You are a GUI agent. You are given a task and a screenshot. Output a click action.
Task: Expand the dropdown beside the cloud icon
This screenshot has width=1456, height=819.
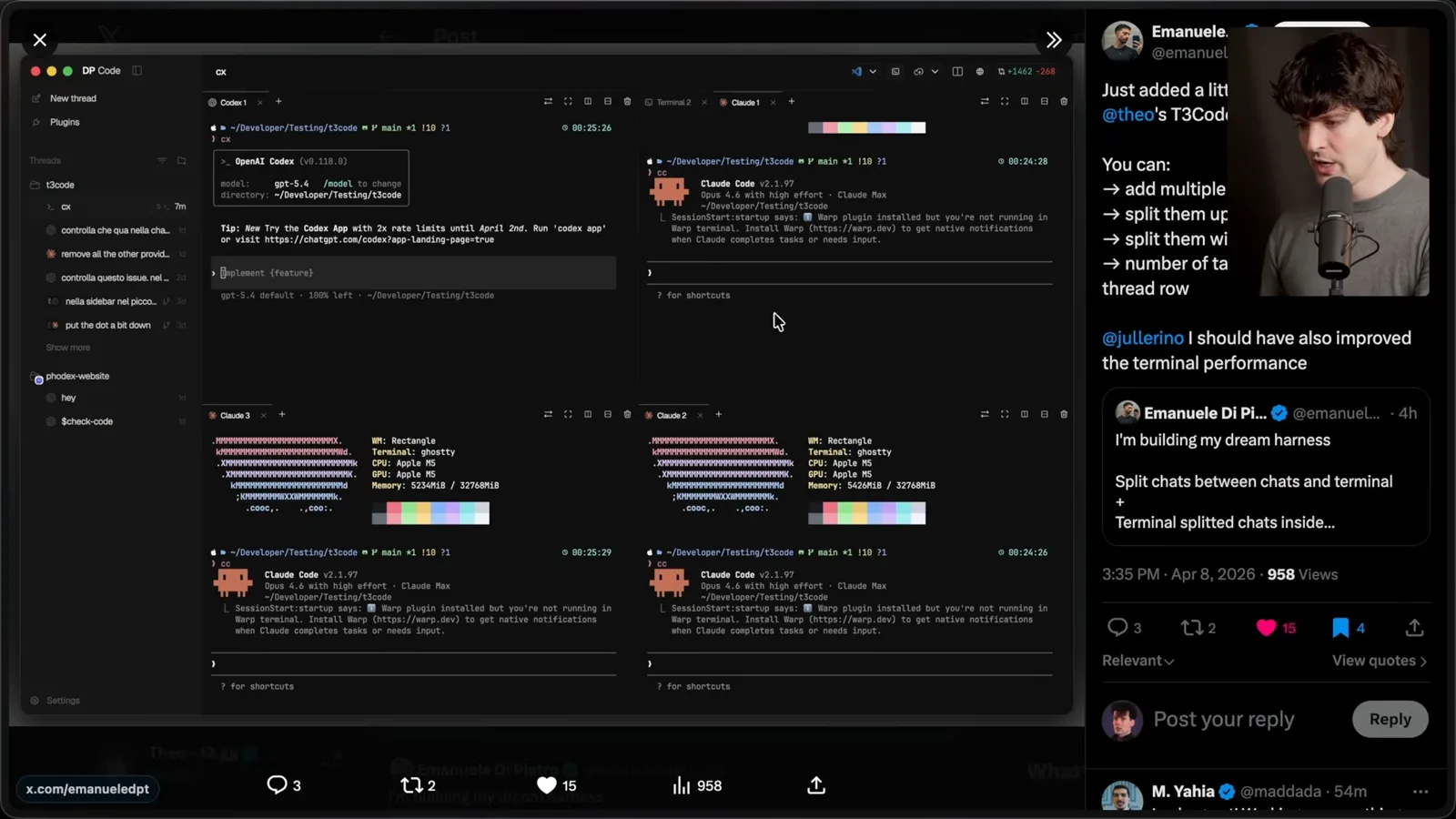pos(935,71)
